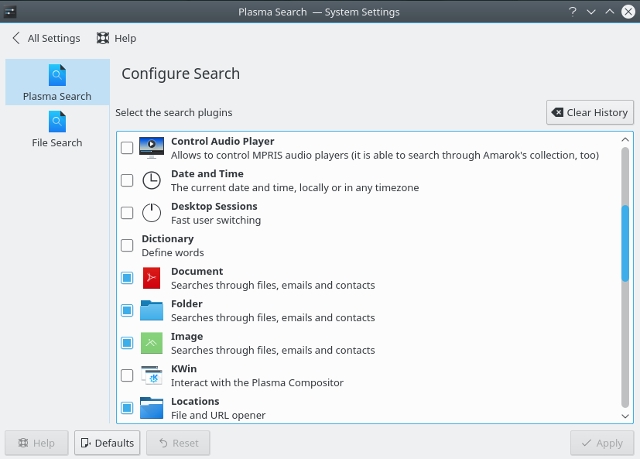Click the scroll up arrow of plugin list

point(625,140)
